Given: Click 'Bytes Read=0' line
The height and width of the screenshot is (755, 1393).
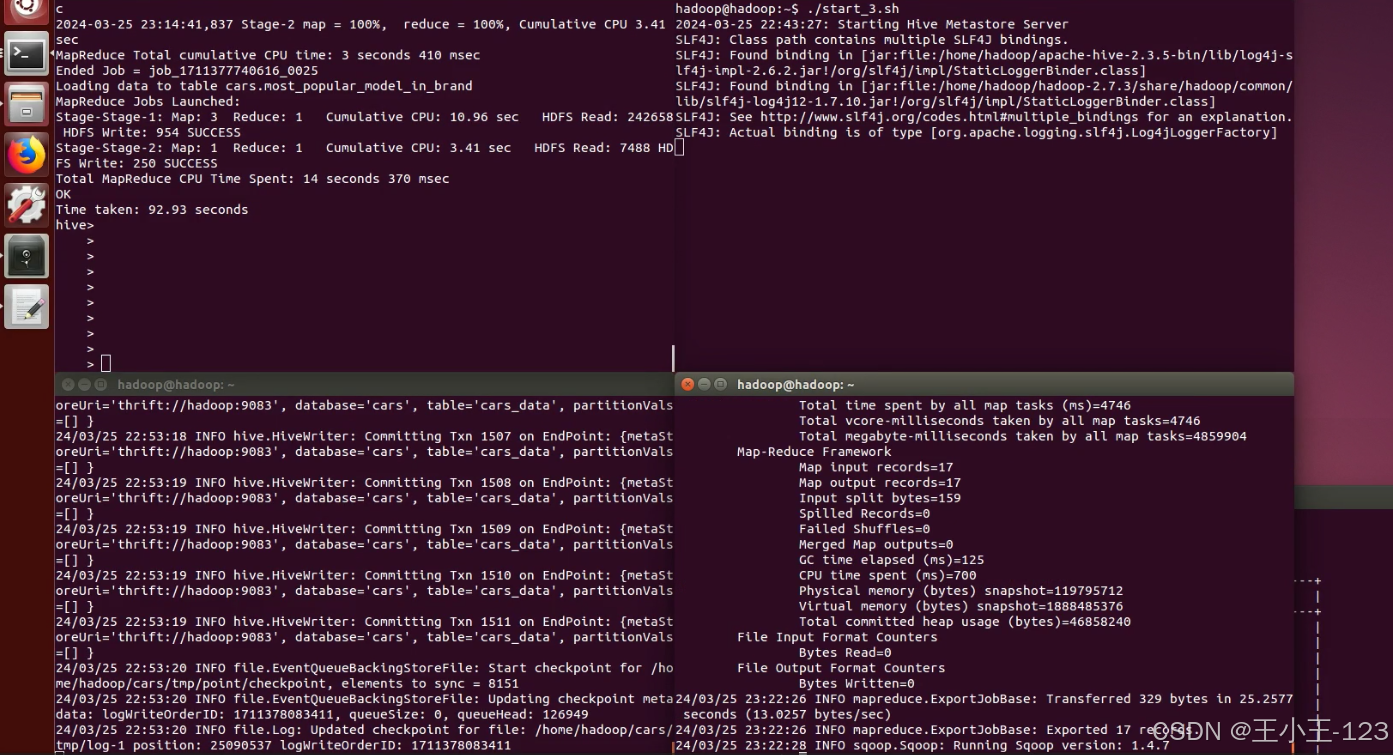Looking at the screenshot, I should coord(845,653).
